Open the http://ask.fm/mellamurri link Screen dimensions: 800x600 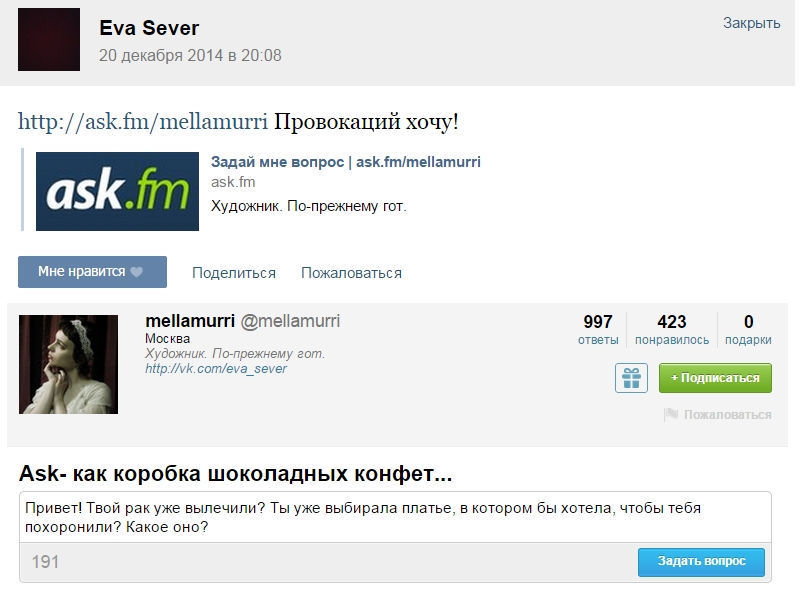tap(143, 122)
